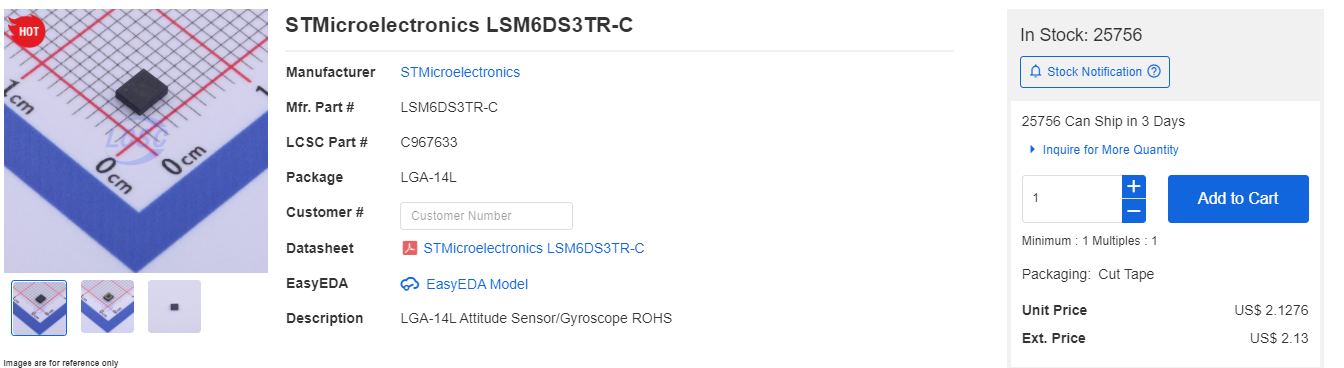Screen dimensions: 1344x368
Task: Click the Customer Number input field
Action: point(486,216)
